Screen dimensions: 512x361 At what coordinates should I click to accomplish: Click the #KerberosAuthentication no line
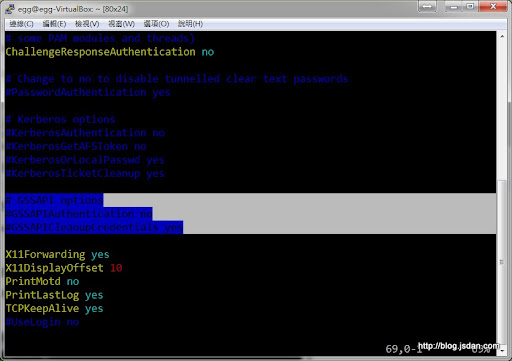(x=85, y=133)
